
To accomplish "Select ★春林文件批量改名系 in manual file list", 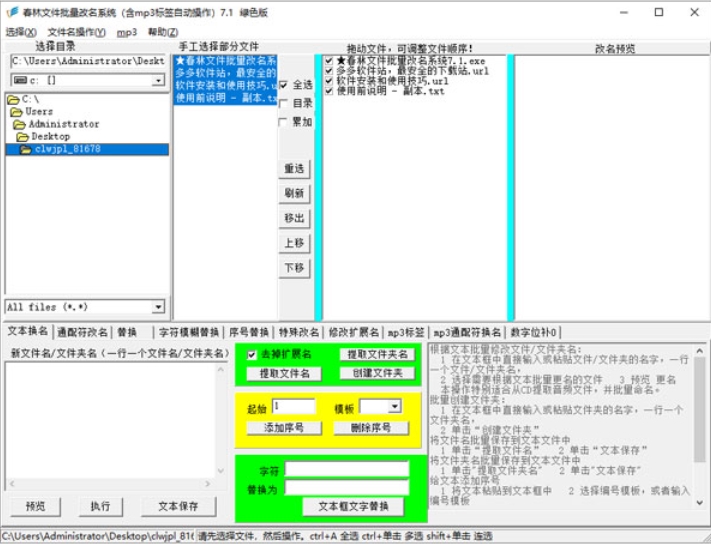I will pos(225,61).
